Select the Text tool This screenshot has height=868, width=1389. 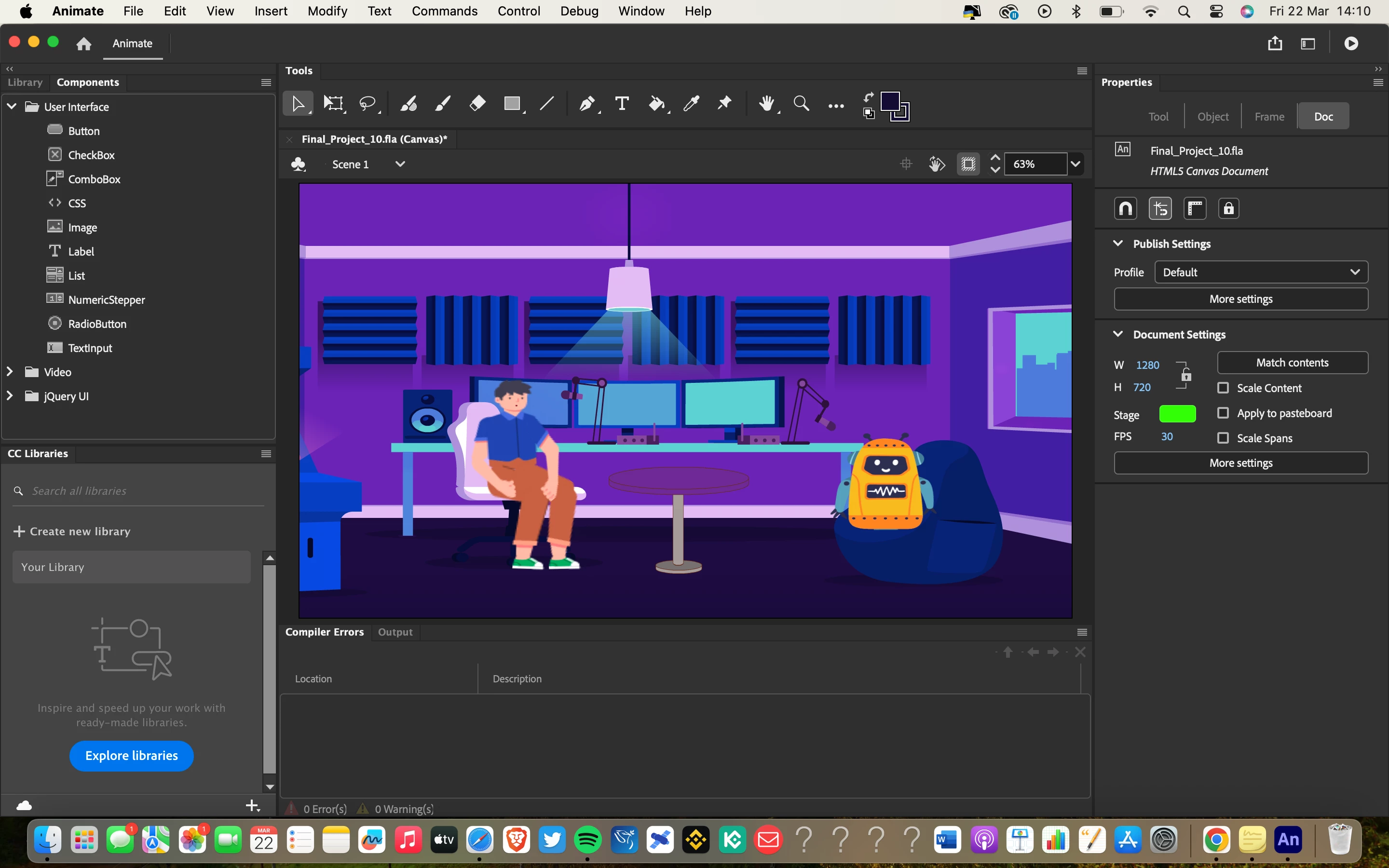click(x=622, y=104)
